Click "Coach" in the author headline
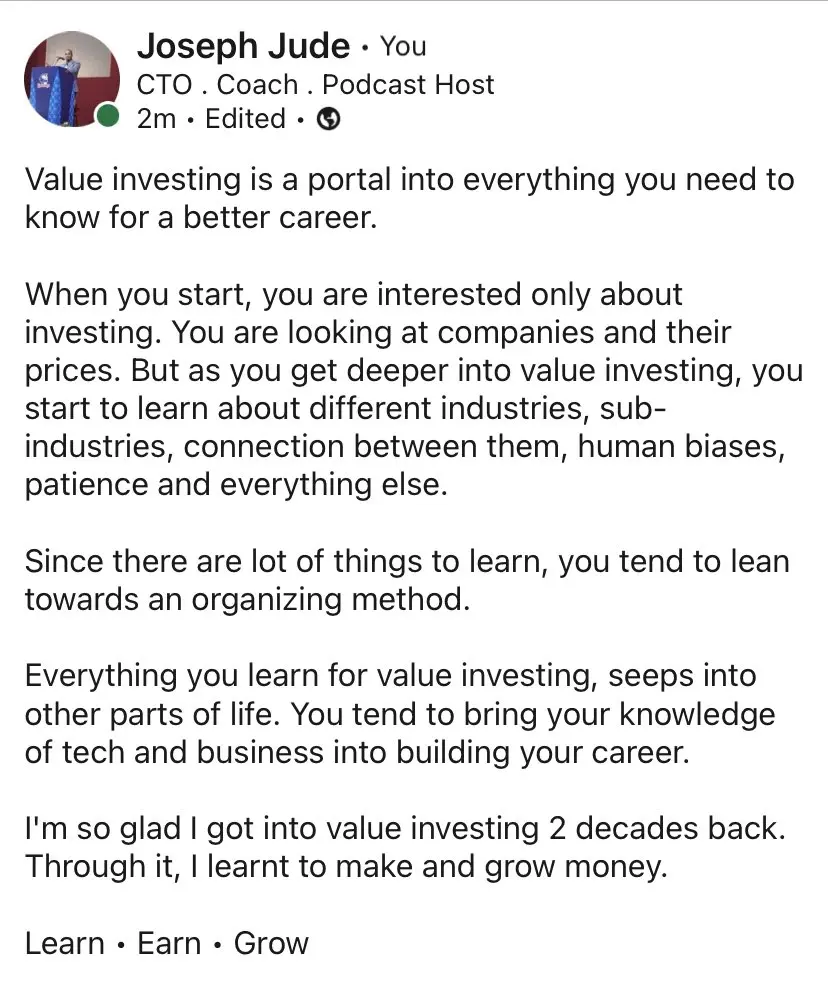This screenshot has width=828, height=1002. click(x=257, y=84)
